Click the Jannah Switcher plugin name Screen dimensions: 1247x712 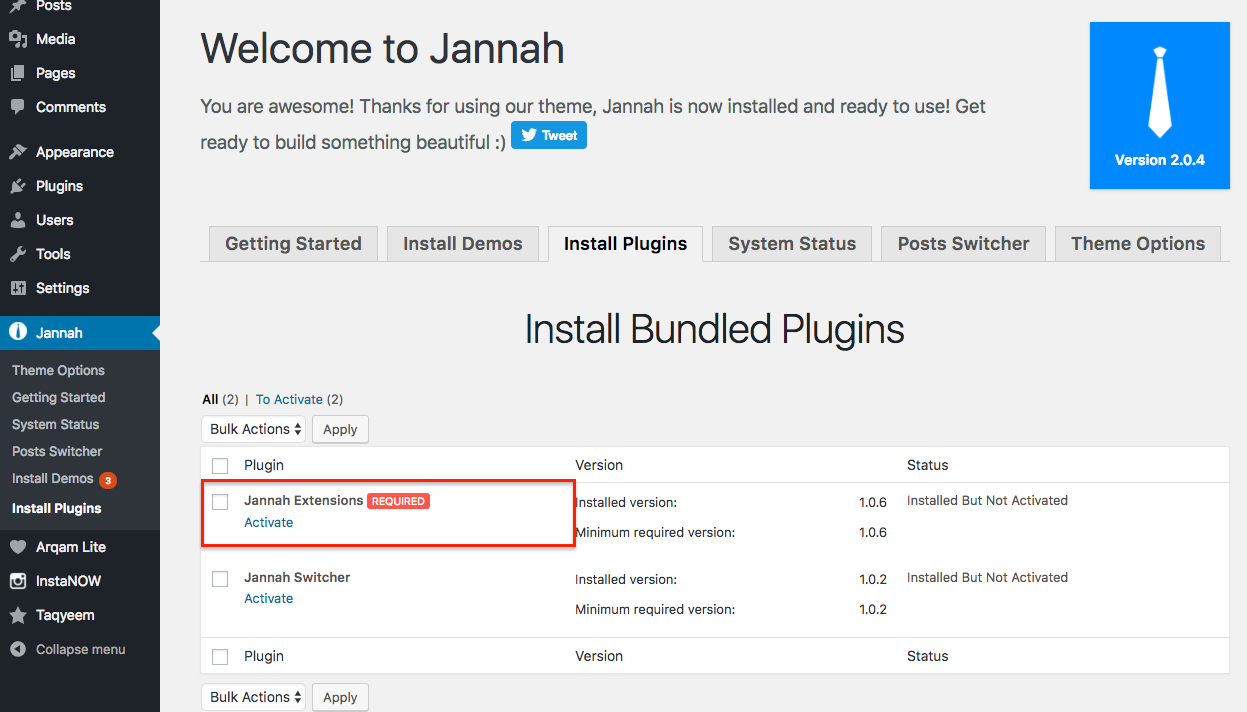(297, 577)
